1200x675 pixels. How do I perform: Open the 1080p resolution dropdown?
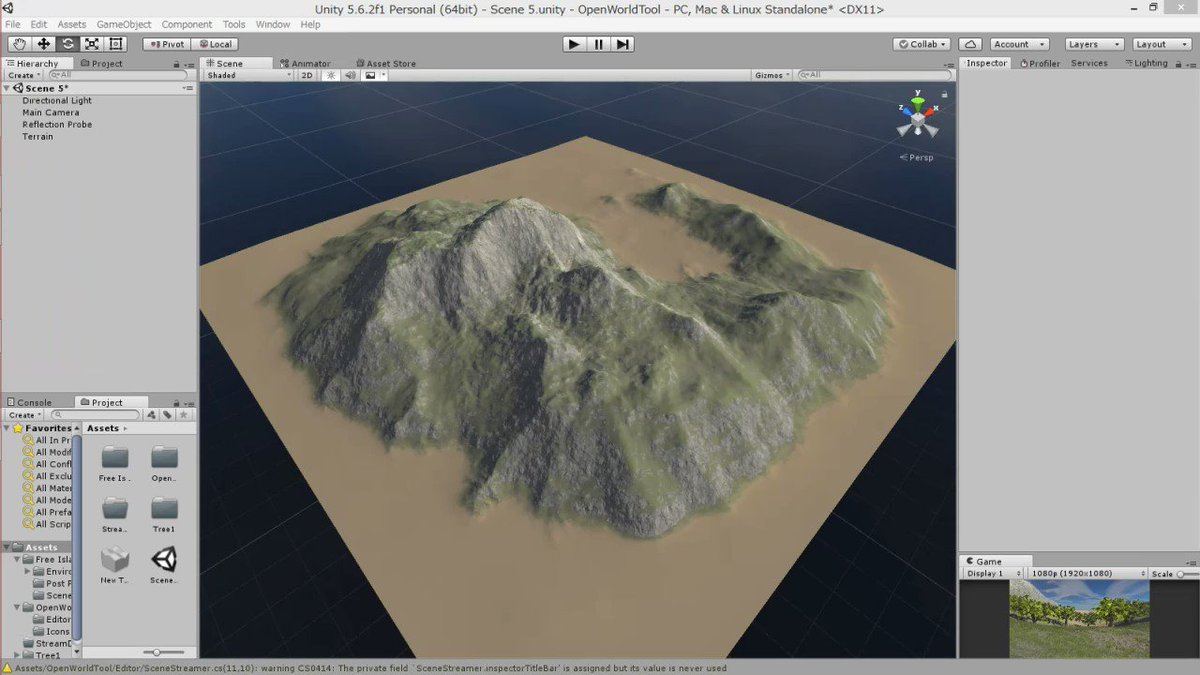(1086, 574)
